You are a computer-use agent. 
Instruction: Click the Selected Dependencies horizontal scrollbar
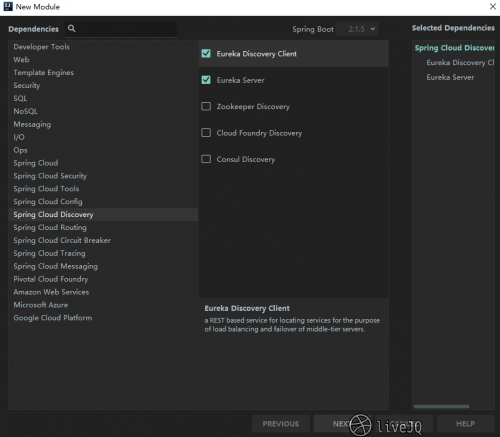point(441,406)
